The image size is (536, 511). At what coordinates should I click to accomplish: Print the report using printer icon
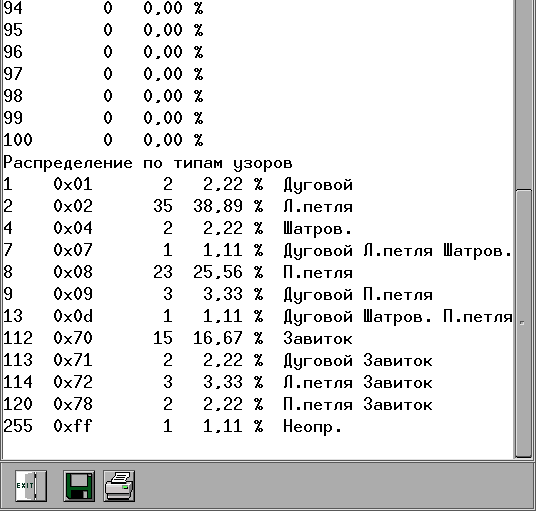pyautogui.click(x=119, y=486)
